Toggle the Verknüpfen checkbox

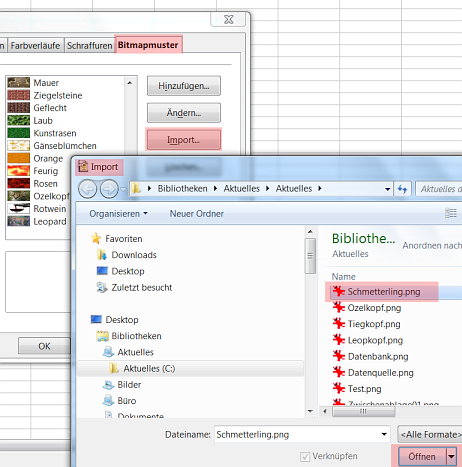click(305, 456)
